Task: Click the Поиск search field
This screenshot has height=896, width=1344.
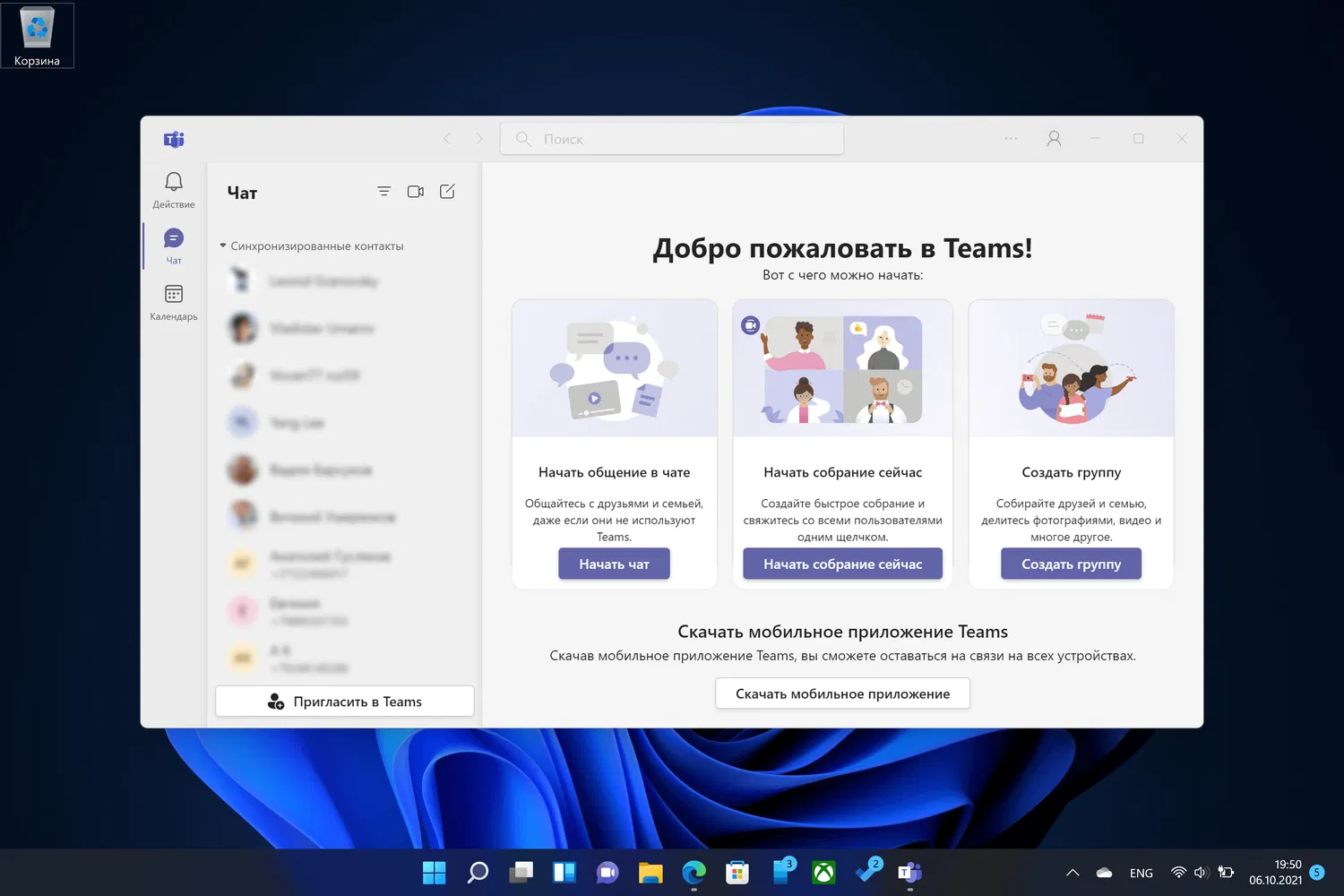Action: click(672, 139)
